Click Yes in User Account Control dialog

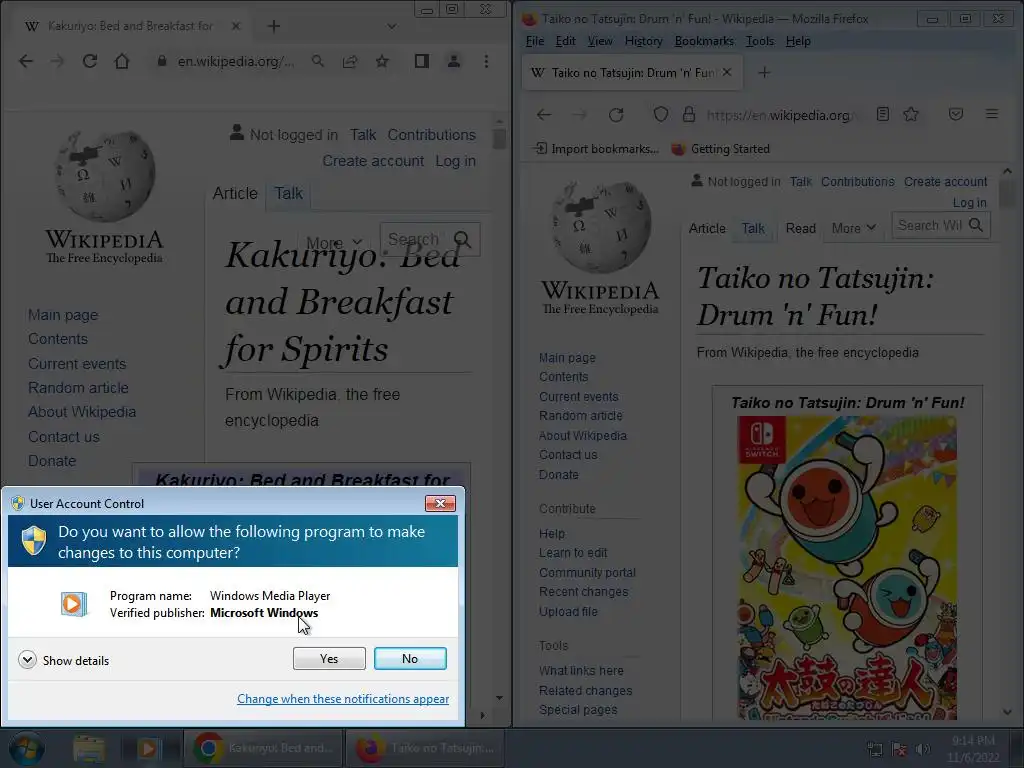[329, 658]
